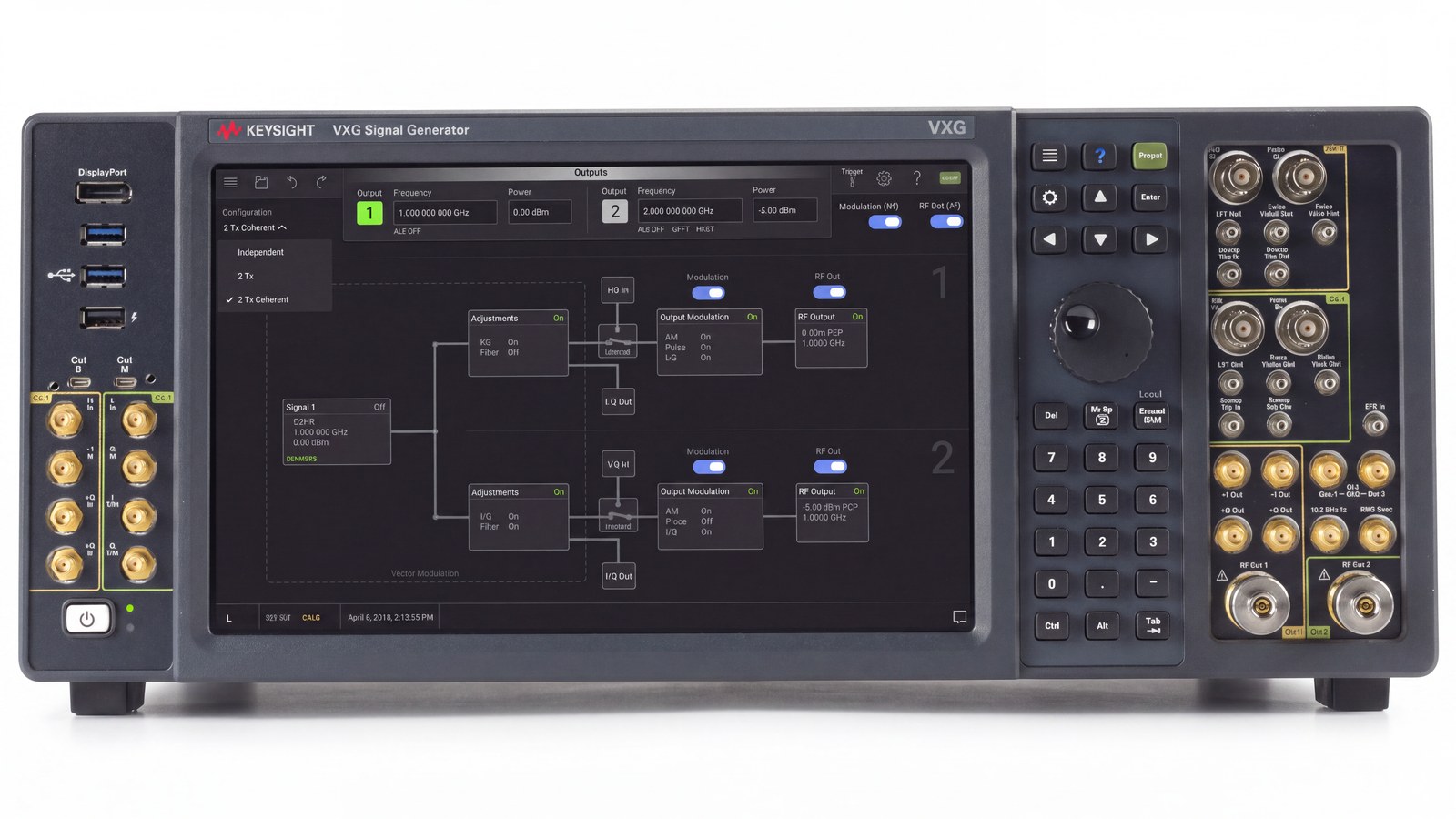Collapse the 2 Tx Coherent configuration dropdown
The width and height of the screenshot is (1456, 819).
[255, 227]
